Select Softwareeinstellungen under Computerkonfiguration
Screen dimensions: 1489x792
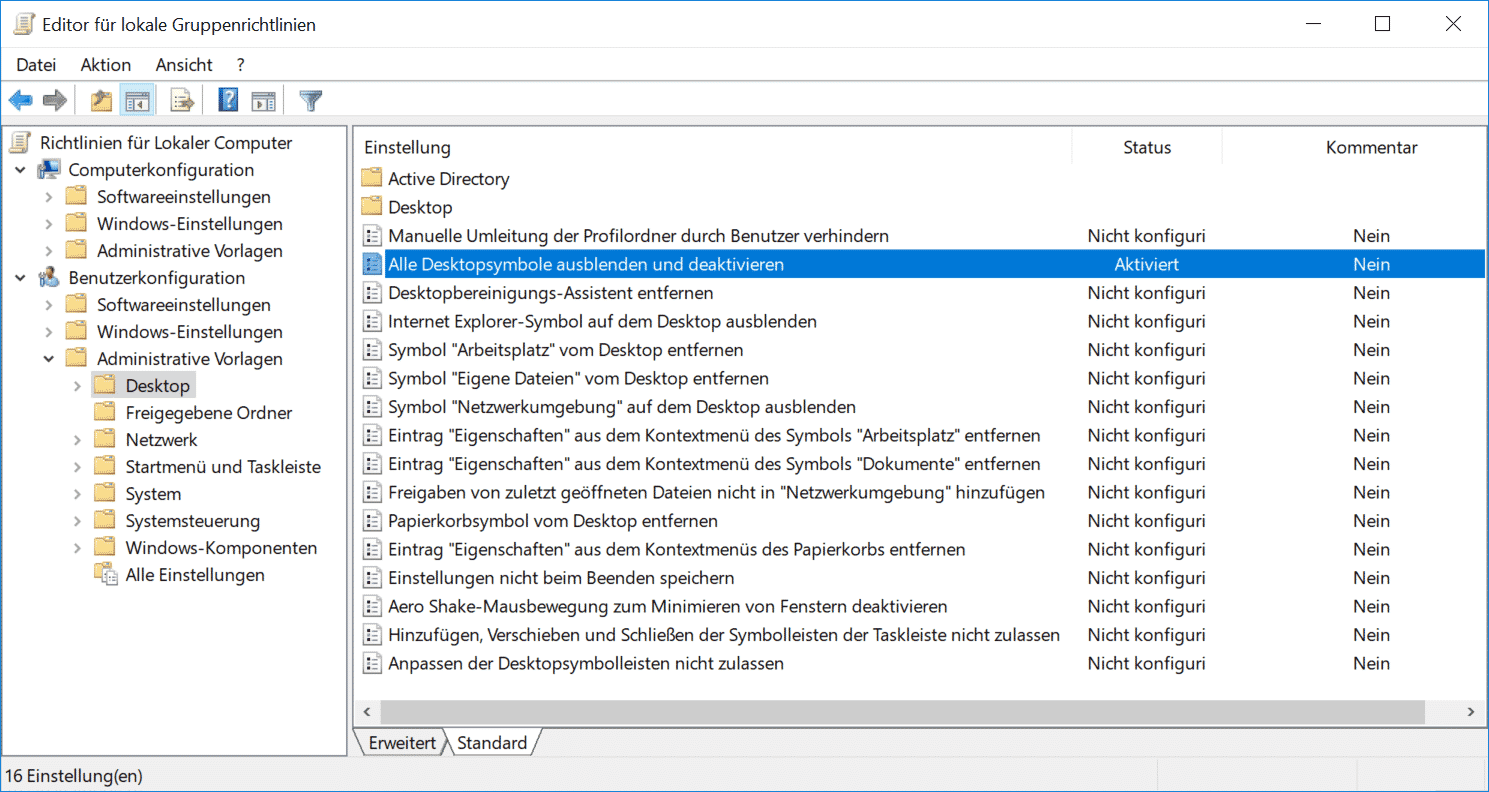point(184,197)
